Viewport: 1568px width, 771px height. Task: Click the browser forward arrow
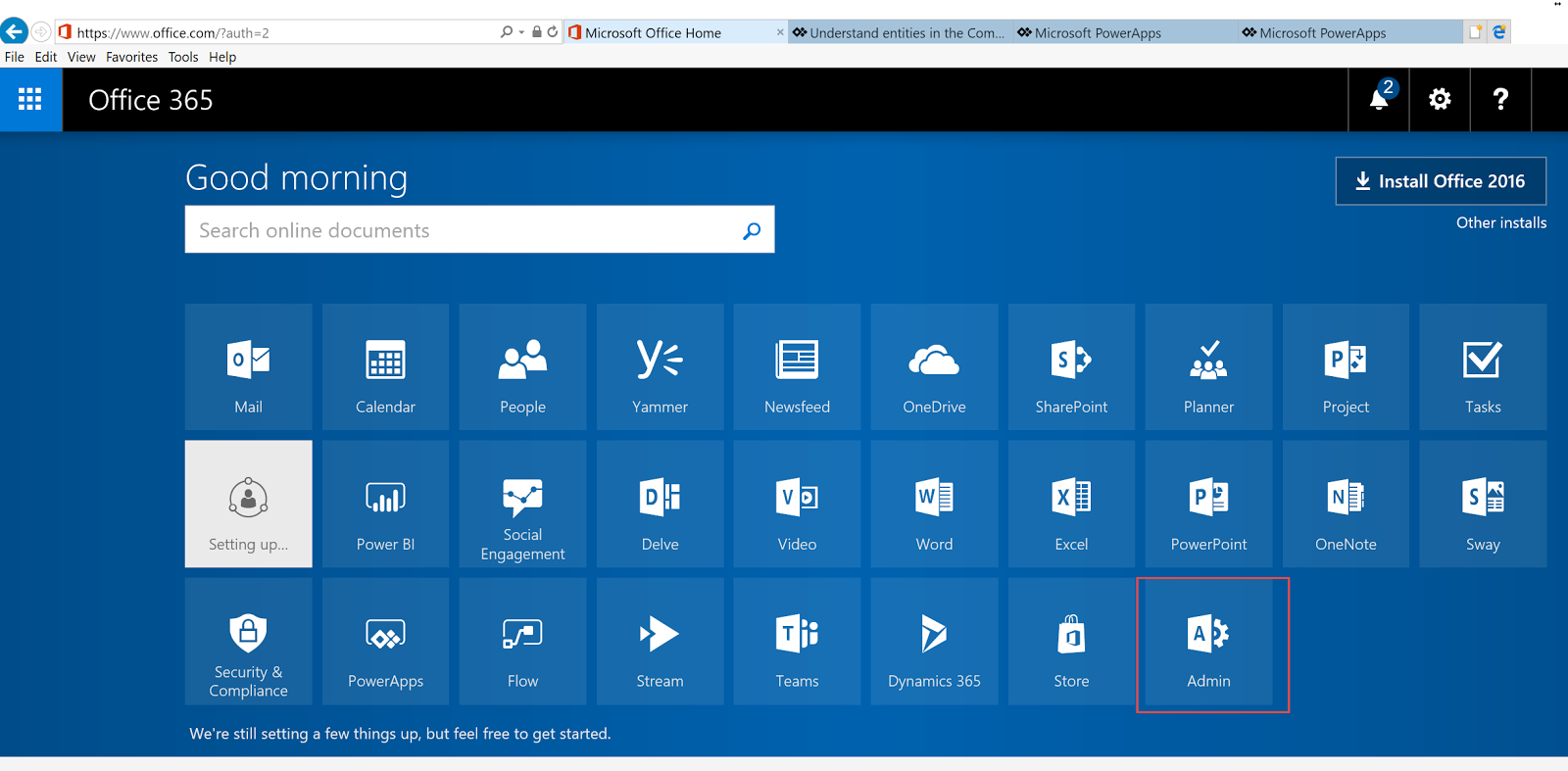point(41,31)
